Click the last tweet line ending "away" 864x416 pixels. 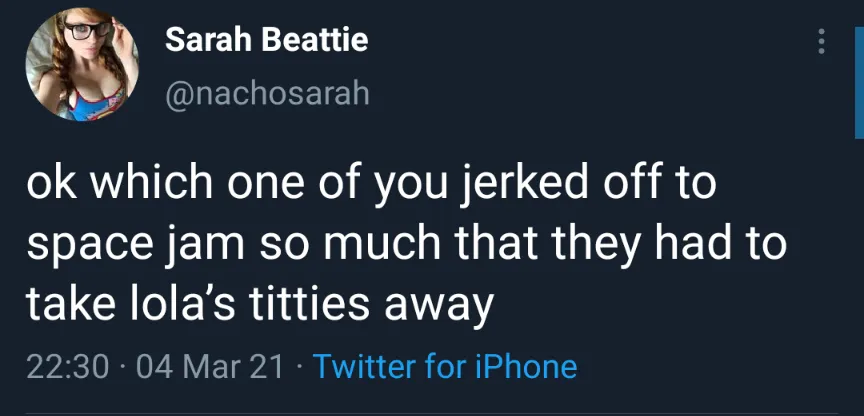(x=260, y=302)
